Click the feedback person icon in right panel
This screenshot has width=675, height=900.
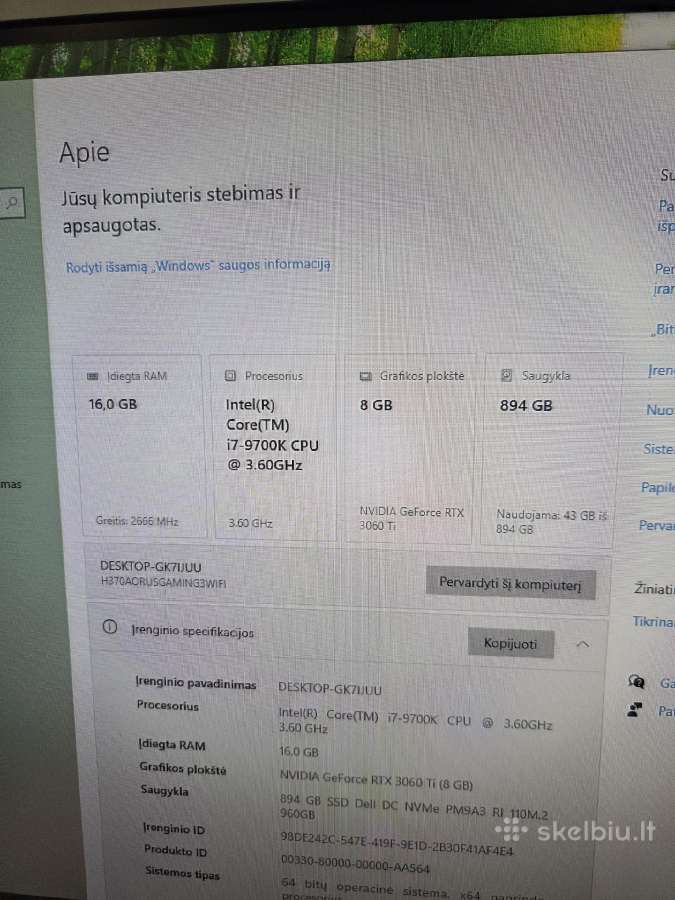635,710
